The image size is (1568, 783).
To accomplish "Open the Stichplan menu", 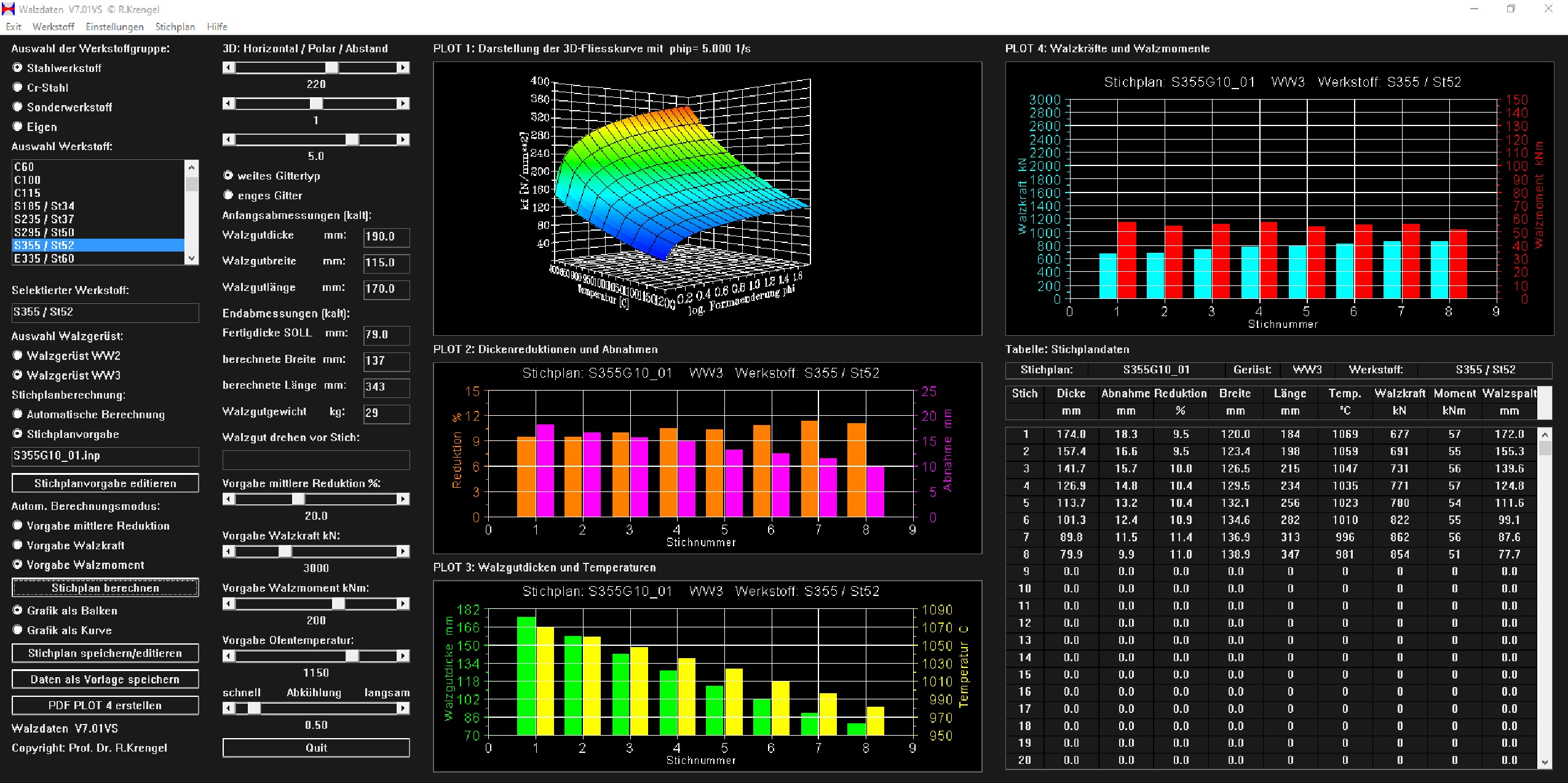I will click(x=175, y=26).
